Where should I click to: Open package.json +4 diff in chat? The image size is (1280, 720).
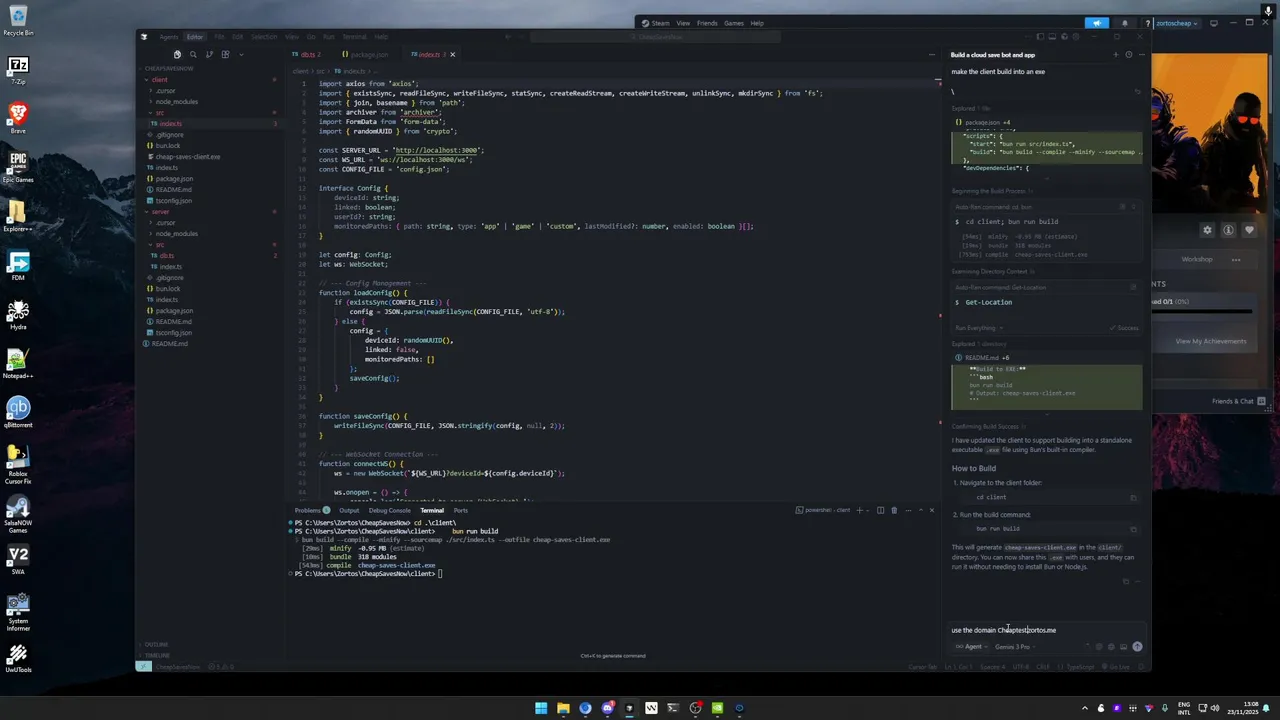pyautogui.click(x=983, y=122)
